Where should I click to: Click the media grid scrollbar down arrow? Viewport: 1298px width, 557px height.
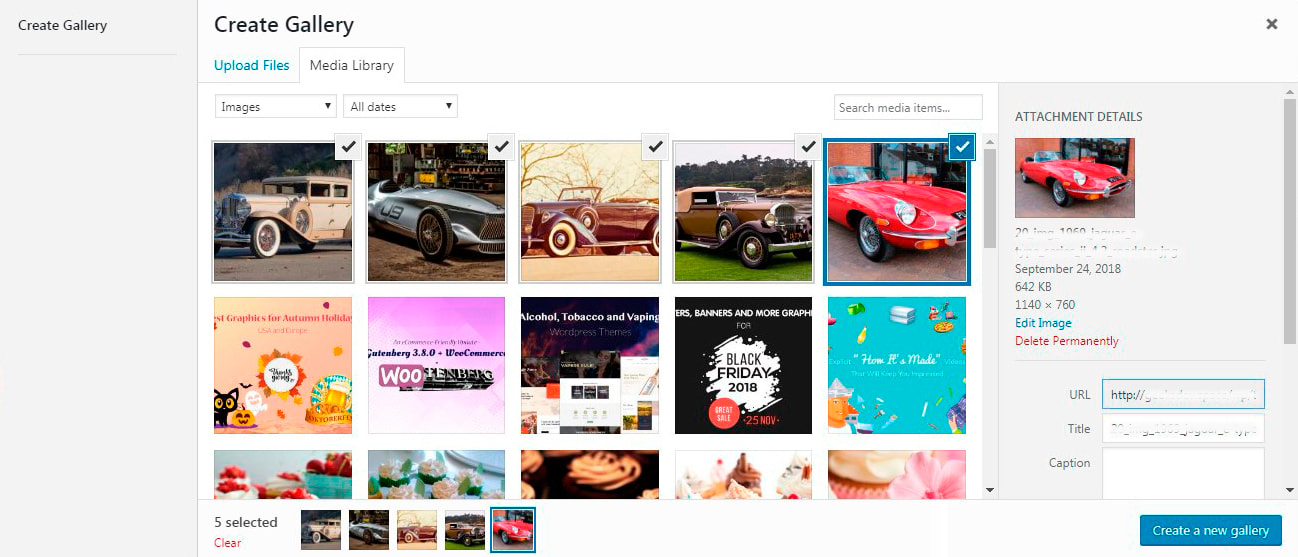pyautogui.click(x=990, y=490)
